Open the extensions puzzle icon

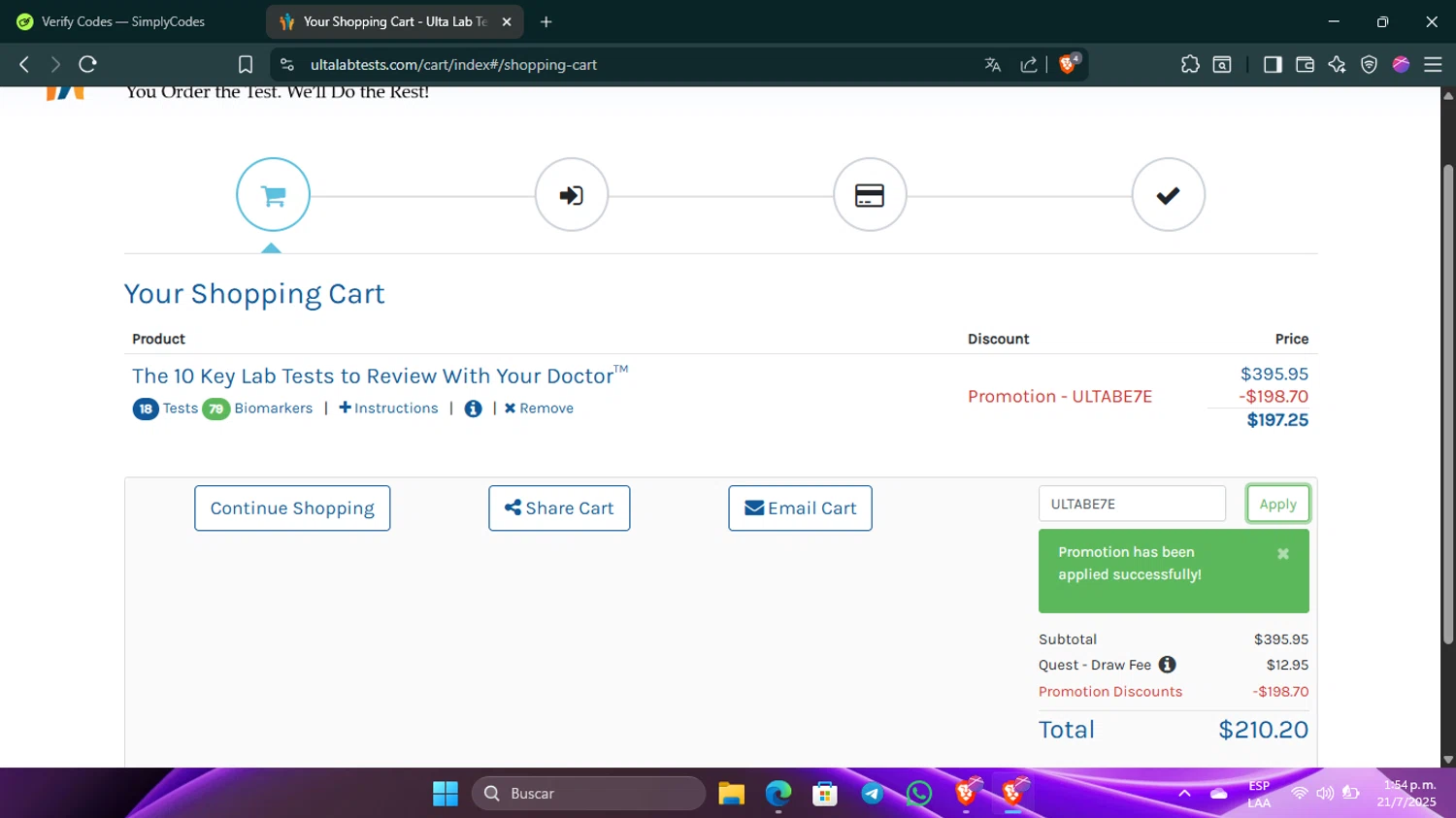(1190, 64)
